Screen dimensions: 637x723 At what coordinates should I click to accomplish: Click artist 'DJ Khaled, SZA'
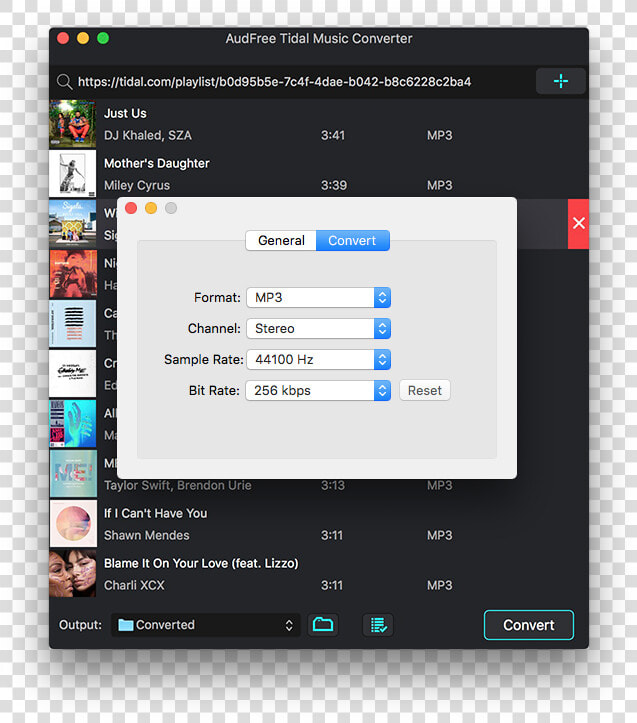(x=148, y=136)
